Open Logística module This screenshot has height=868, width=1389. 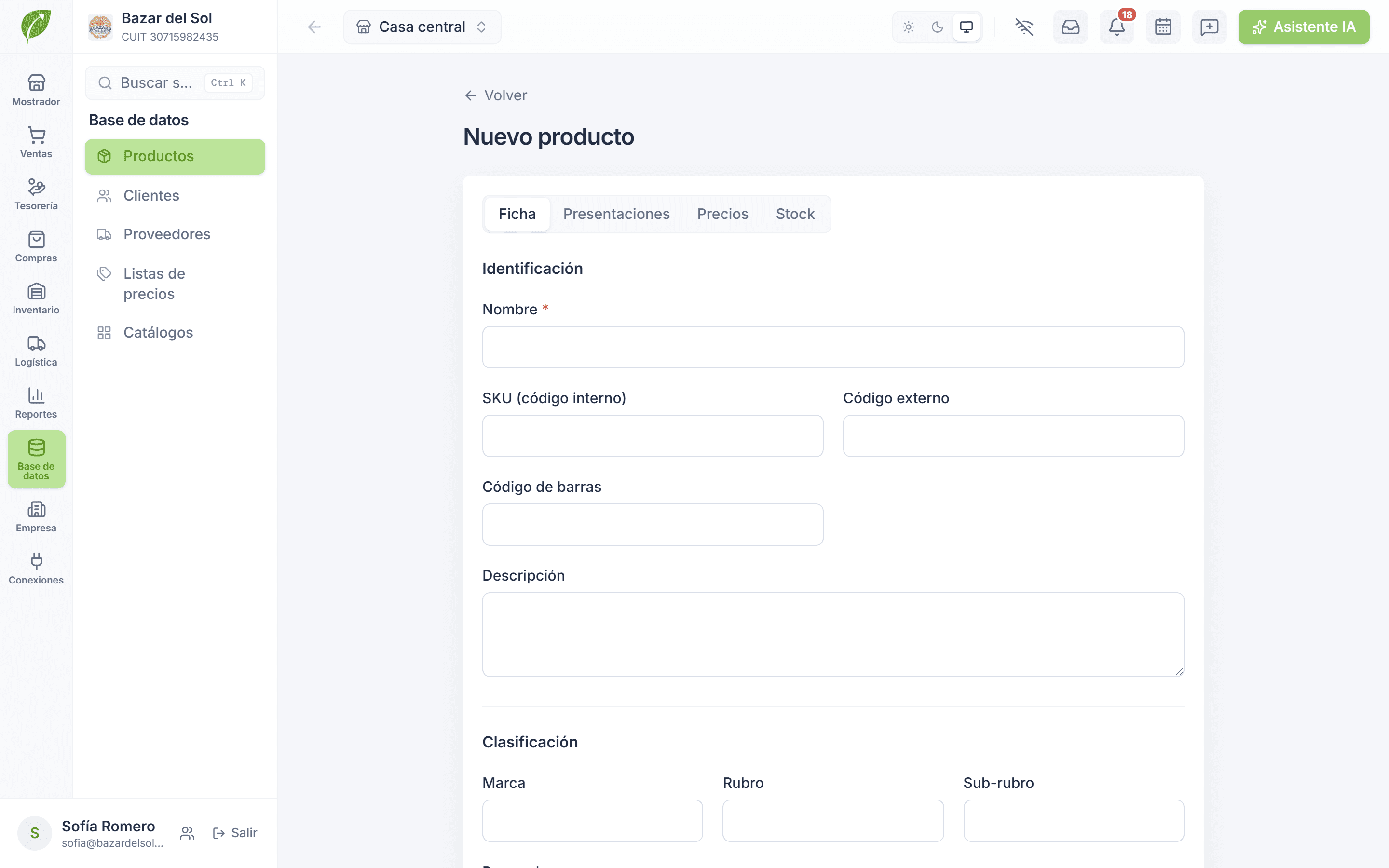coord(36,351)
